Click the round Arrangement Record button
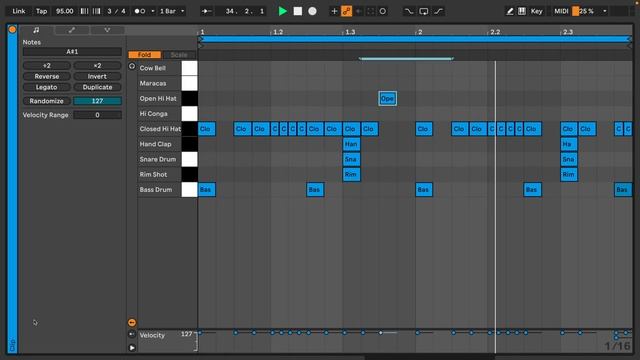 [312, 11]
